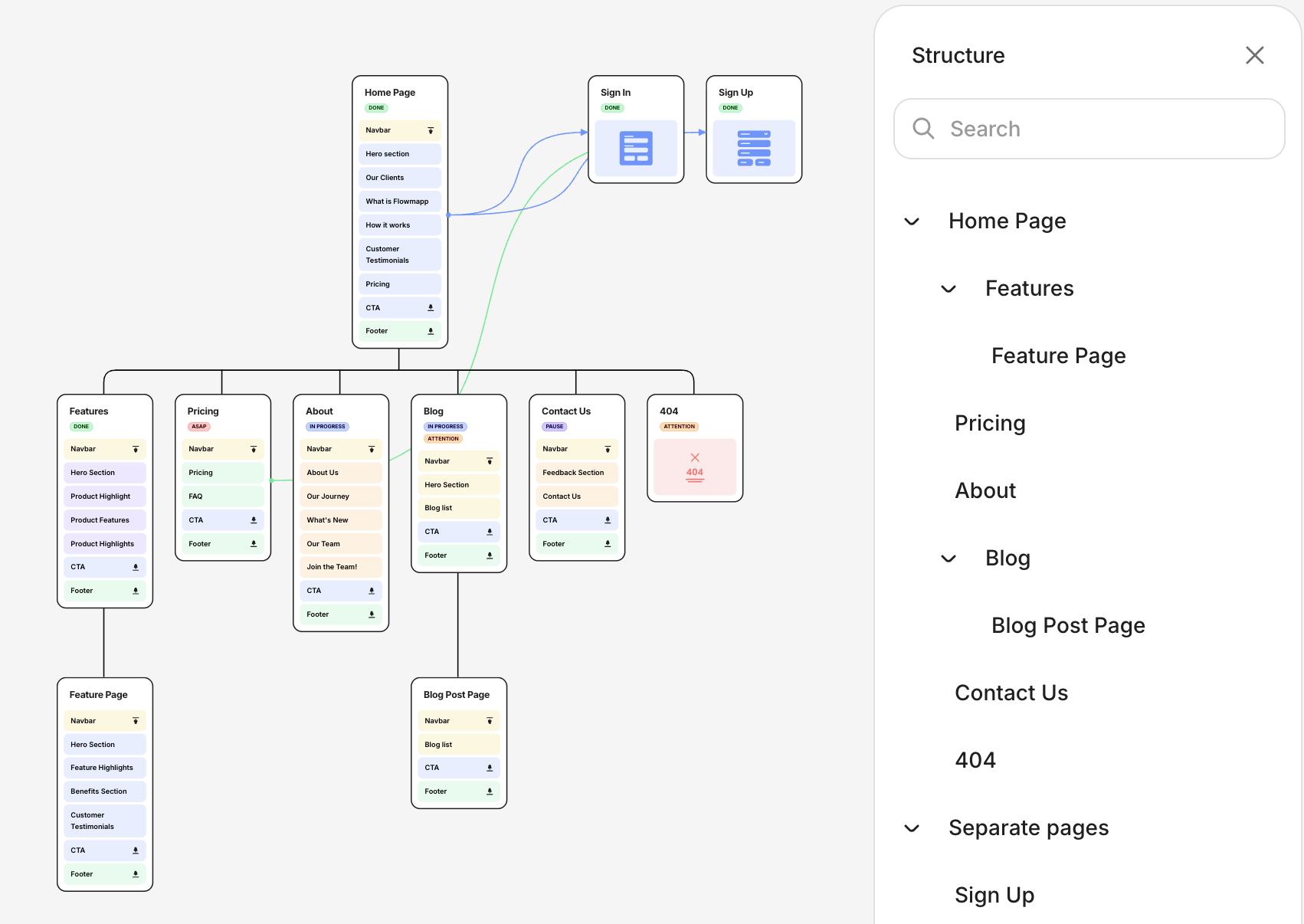Screen dimensions: 1304x924
Task: Collapse the Blog tree node
Action: 949,559
